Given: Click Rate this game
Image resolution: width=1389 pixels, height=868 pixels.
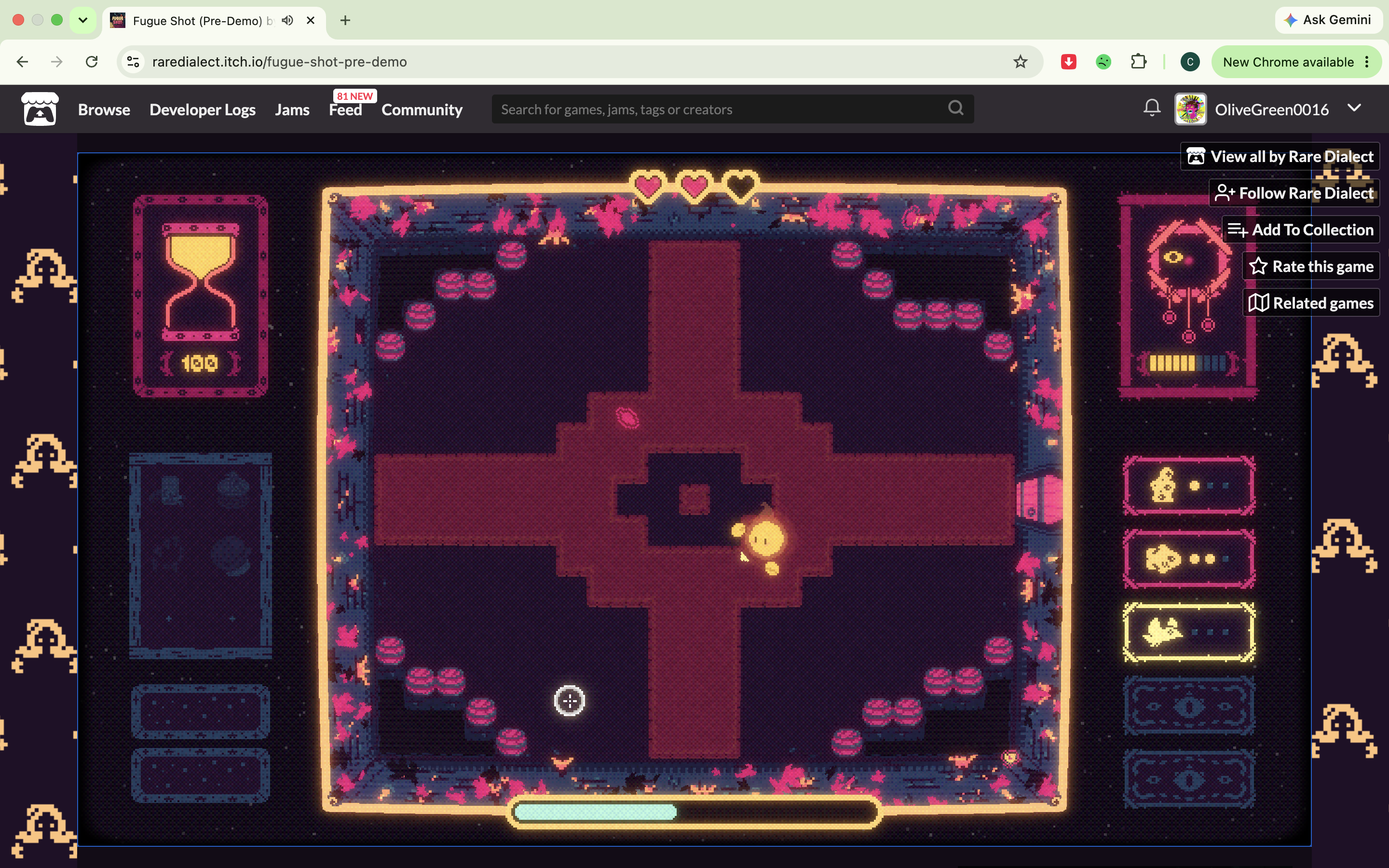Looking at the screenshot, I should coord(1311,266).
